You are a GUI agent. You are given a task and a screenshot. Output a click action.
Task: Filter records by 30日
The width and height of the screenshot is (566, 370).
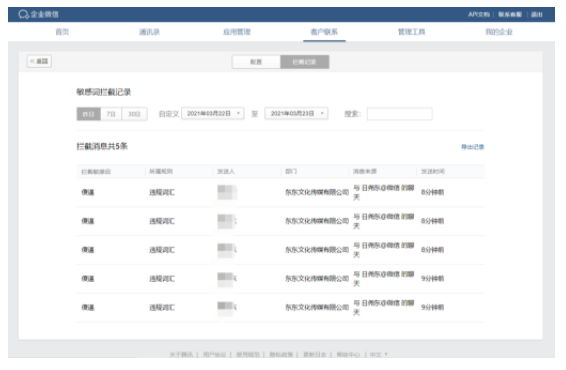pyautogui.click(x=134, y=114)
